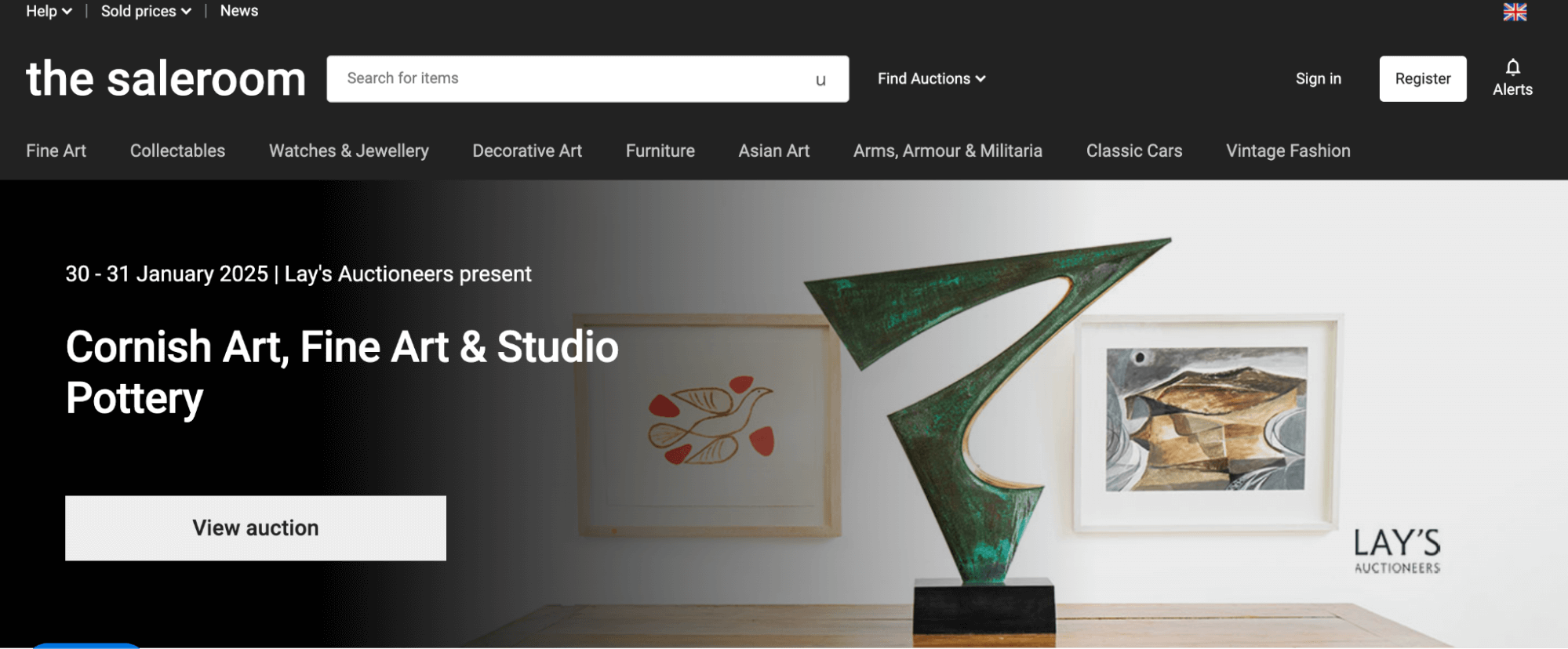Click the Sign in link
The image size is (1568, 649).
point(1318,78)
